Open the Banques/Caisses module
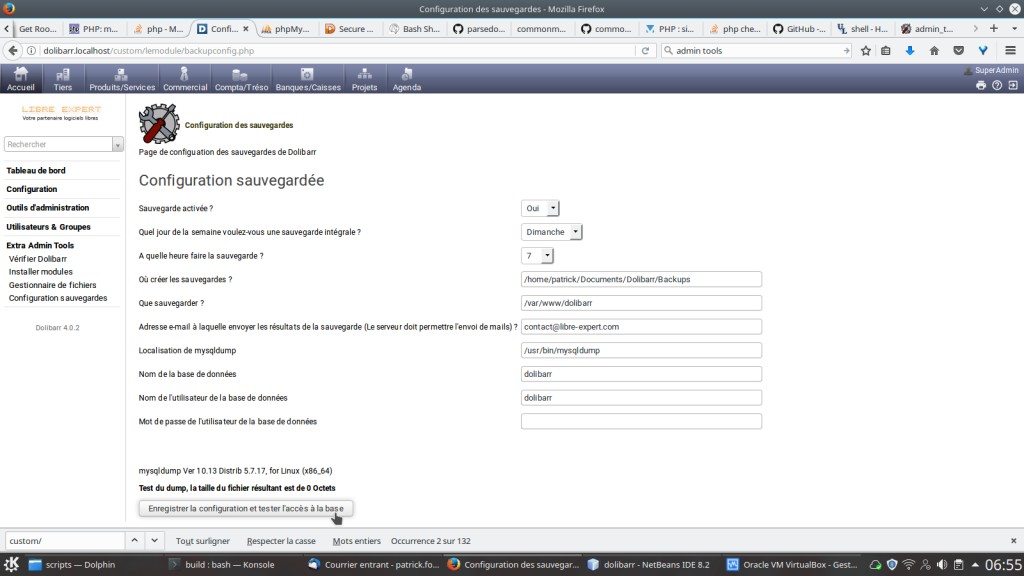The image size is (1024, 576). [x=308, y=79]
